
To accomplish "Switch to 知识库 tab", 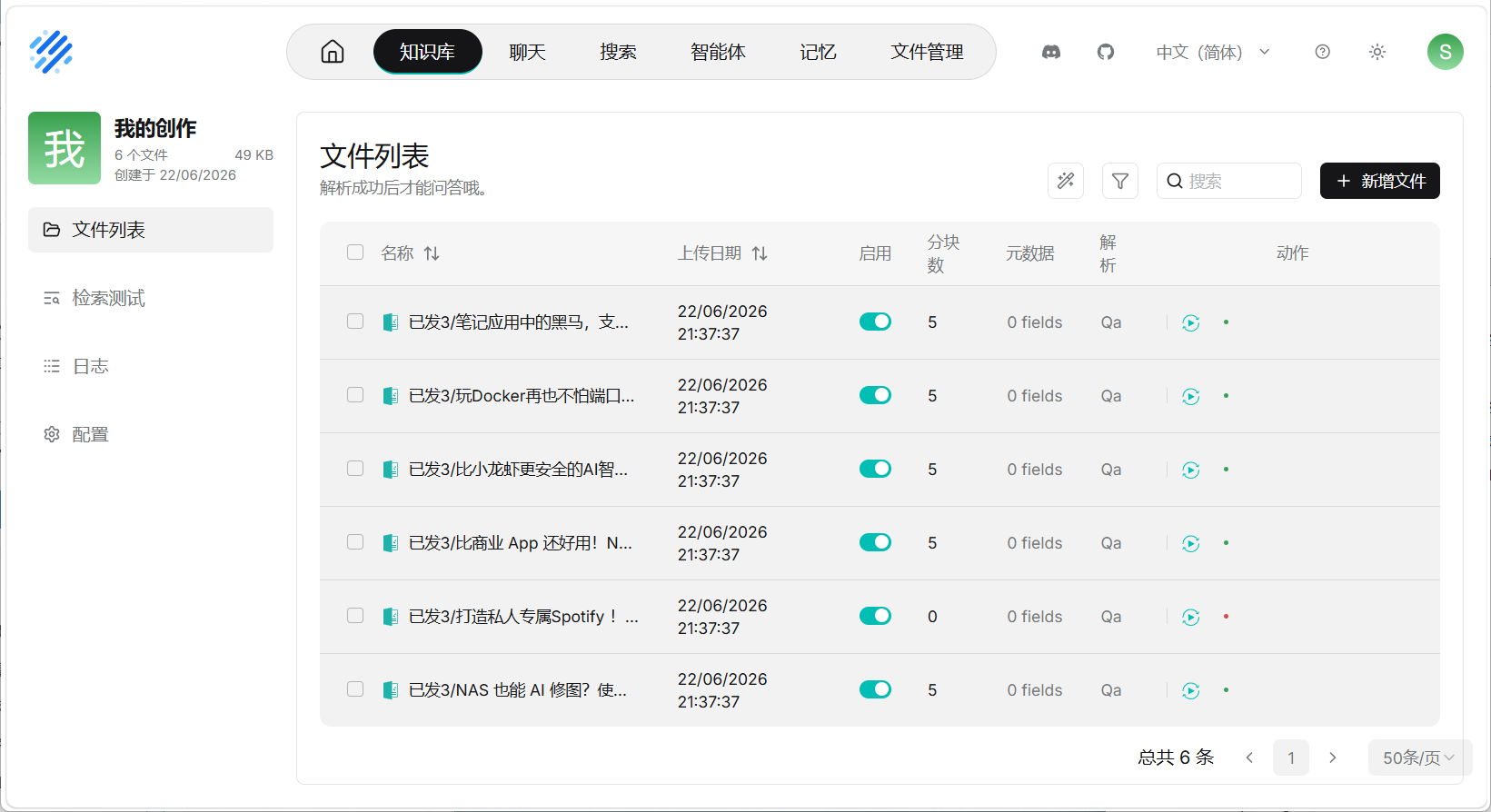I will (x=427, y=52).
